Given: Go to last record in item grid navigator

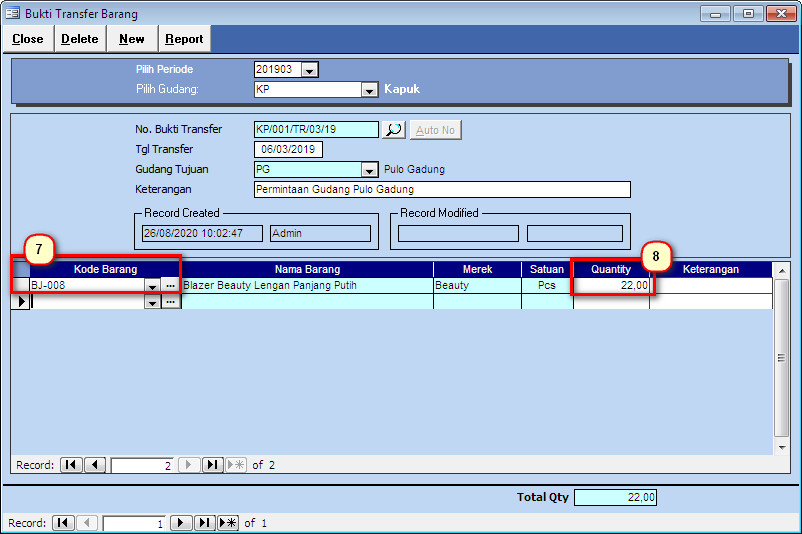Looking at the screenshot, I should click(x=213, y=465).
